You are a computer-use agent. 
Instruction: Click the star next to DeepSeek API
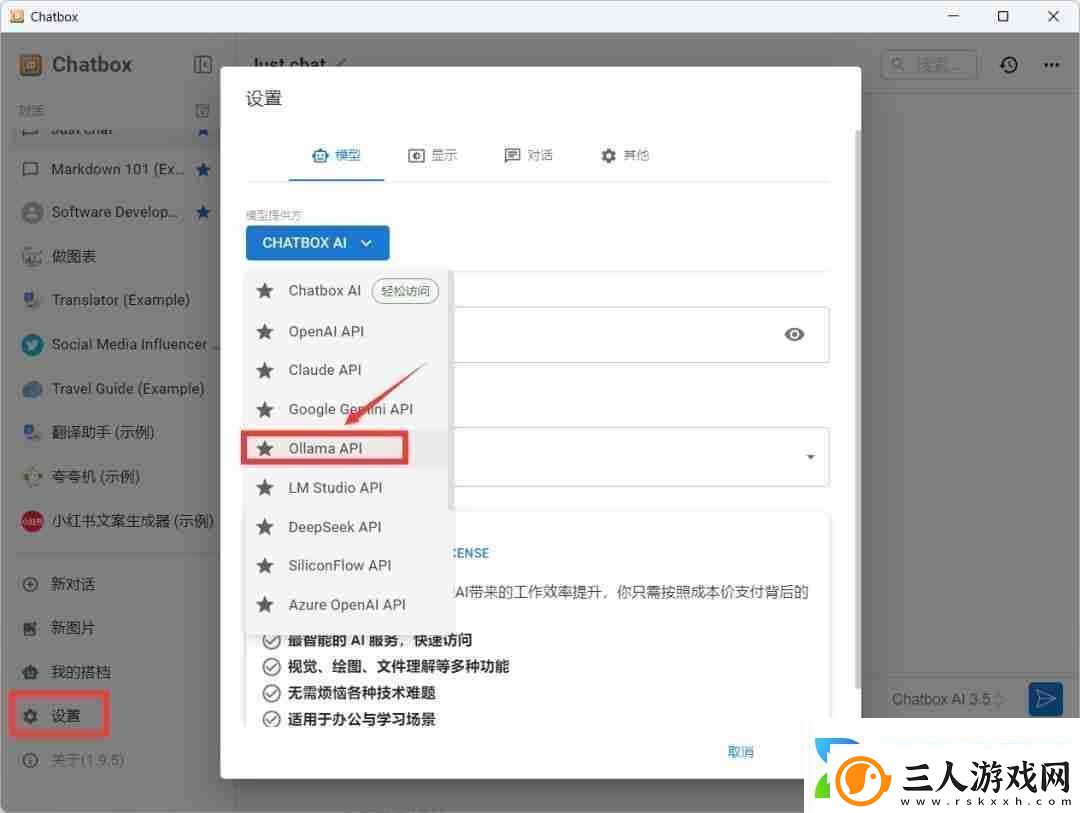pos(264,527)
